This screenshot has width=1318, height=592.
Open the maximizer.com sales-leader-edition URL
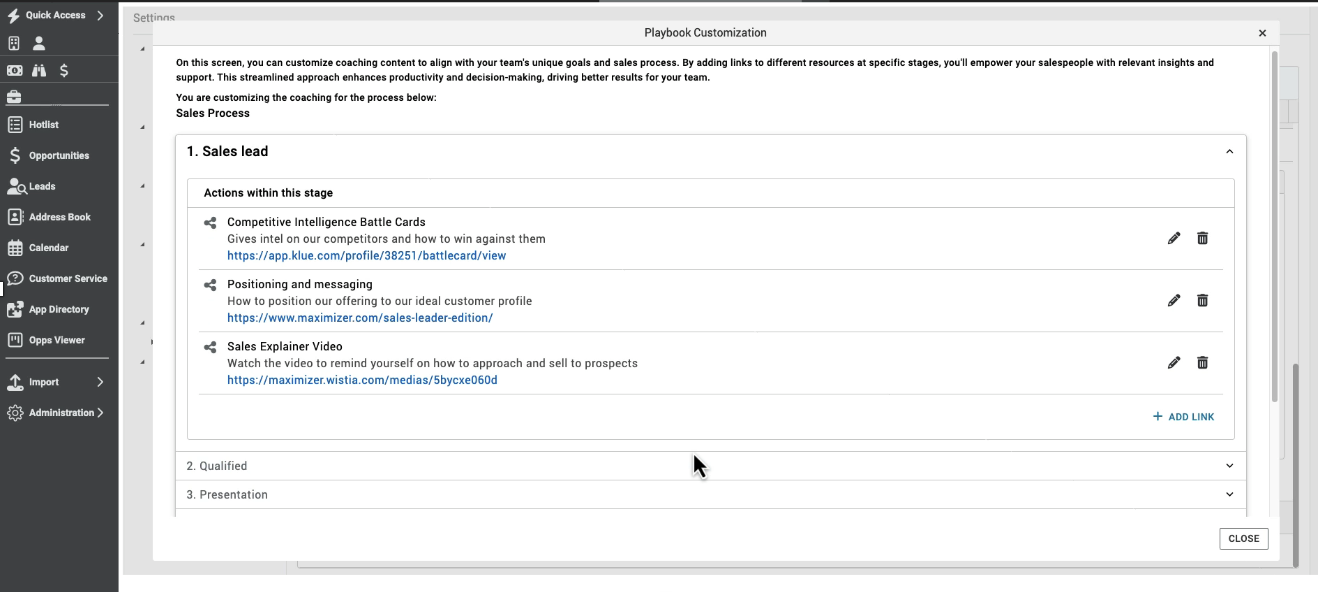pyautogui.click(x=360, y=318)
